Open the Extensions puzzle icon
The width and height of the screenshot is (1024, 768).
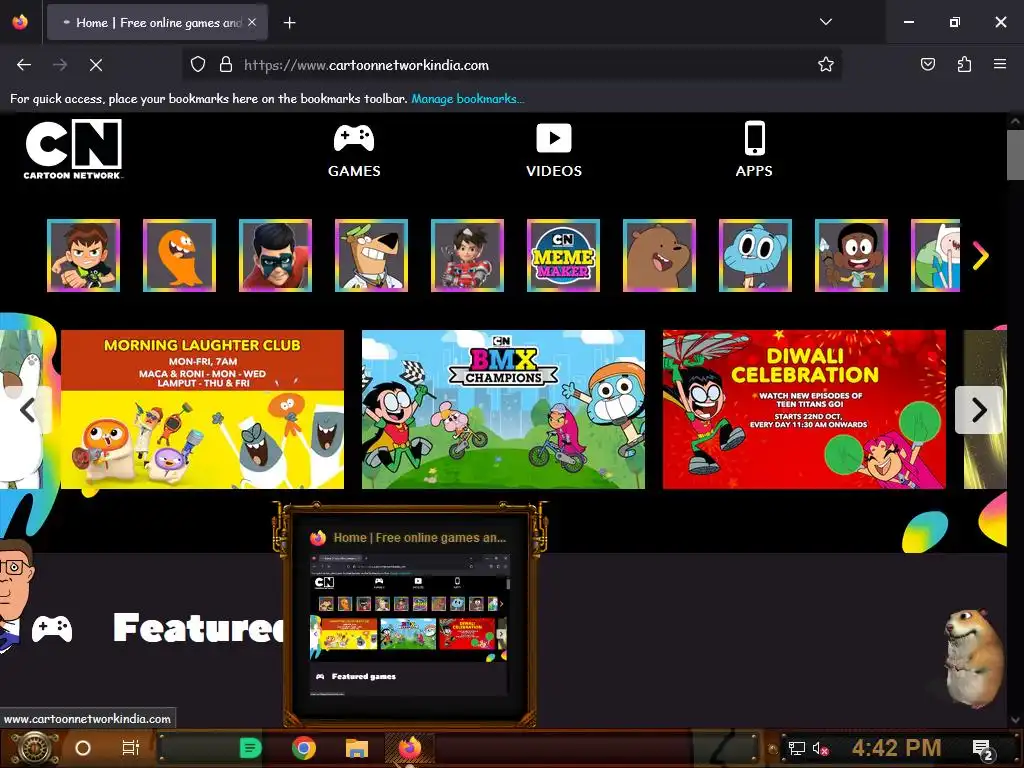[x=964, y=65]
